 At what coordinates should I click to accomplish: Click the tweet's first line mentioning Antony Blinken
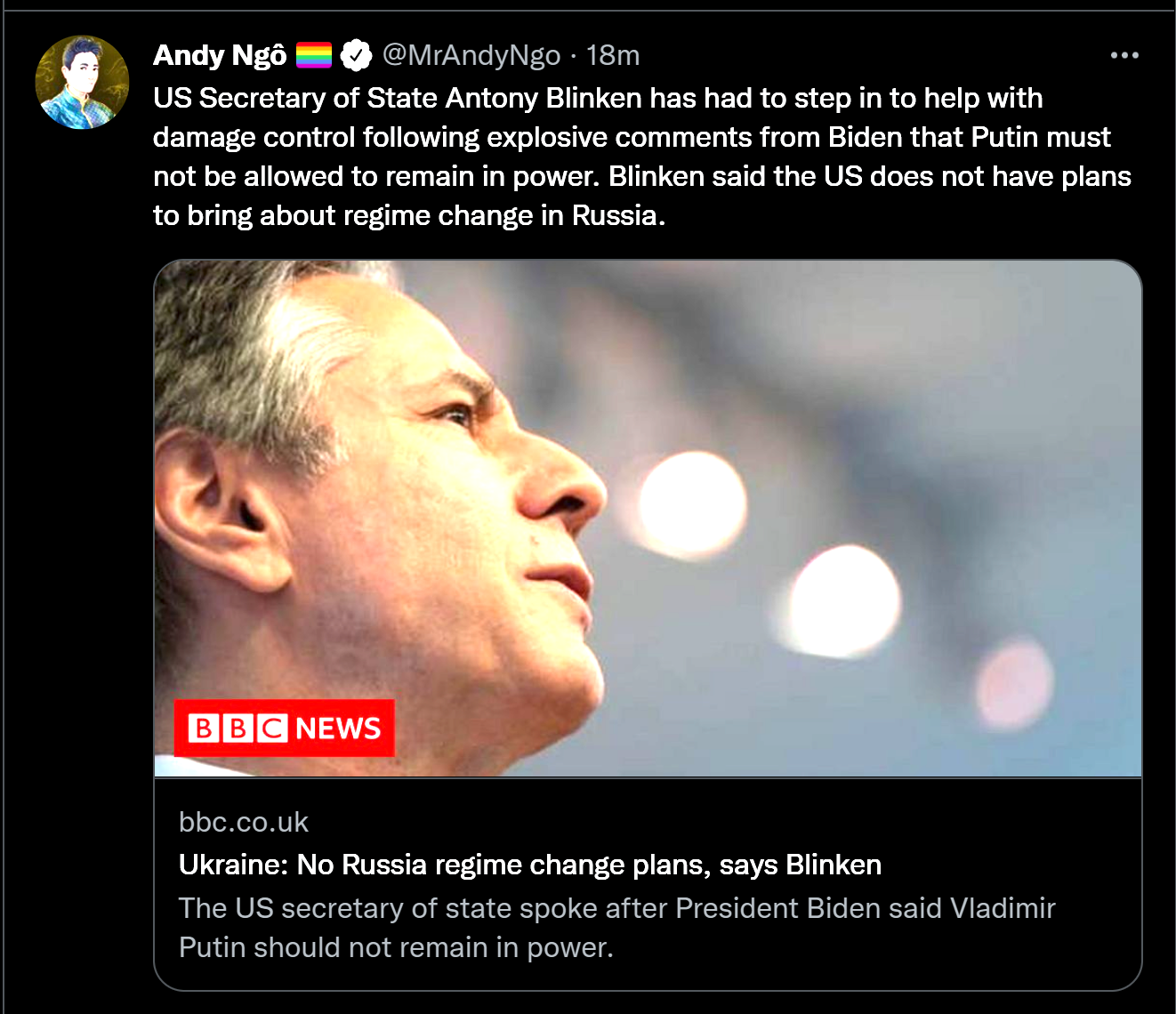[x=598, y=98]
